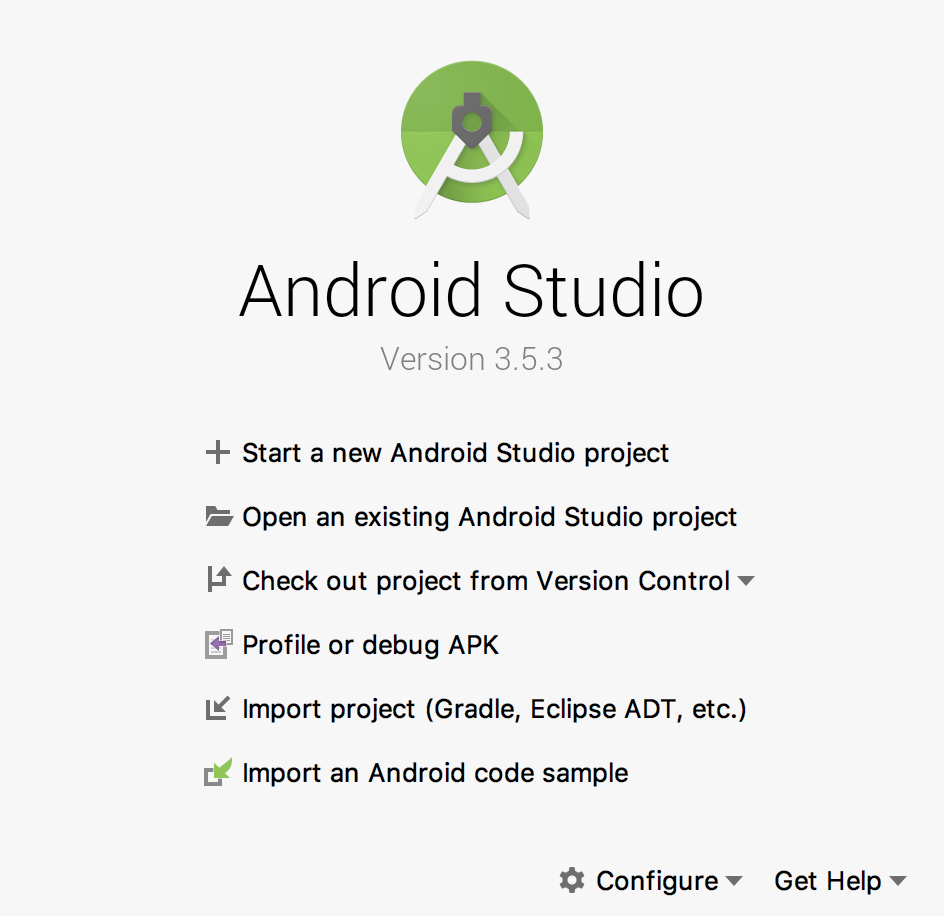The width and height of the screenshot is (944, 916).
Task: Open the Get Help menu
Action: (828, 881)
